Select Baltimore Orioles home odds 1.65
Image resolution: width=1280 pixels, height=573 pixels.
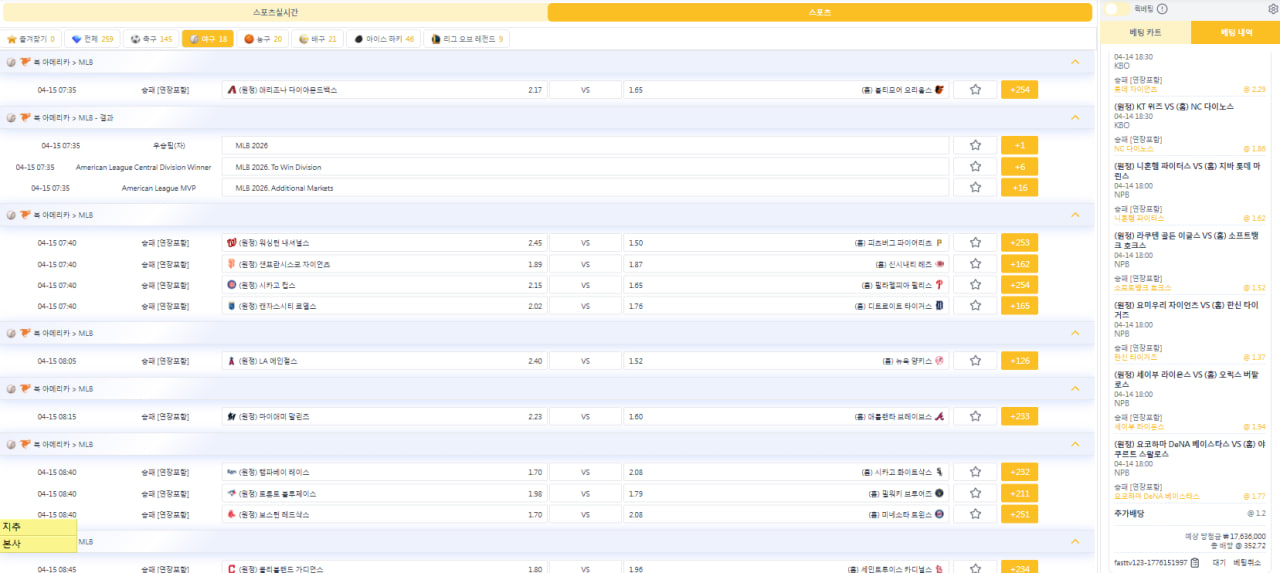pos(786,90)
